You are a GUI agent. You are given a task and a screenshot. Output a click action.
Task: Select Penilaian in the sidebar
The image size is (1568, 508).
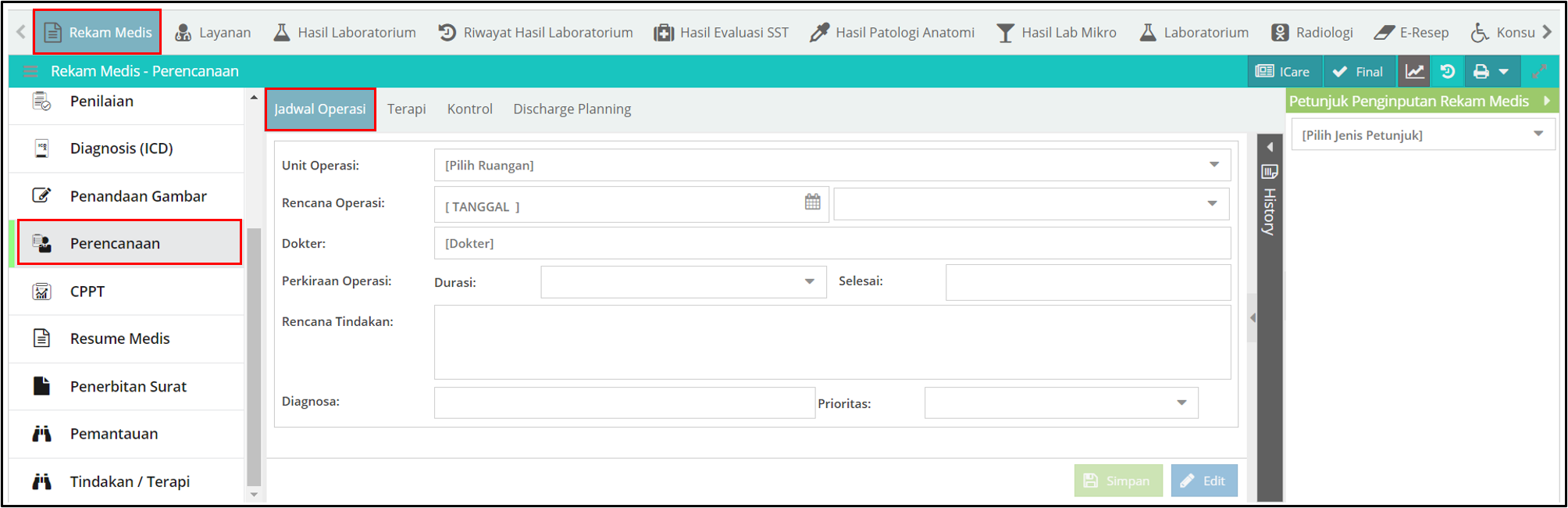pyautogui.click(x=127, y=102)
